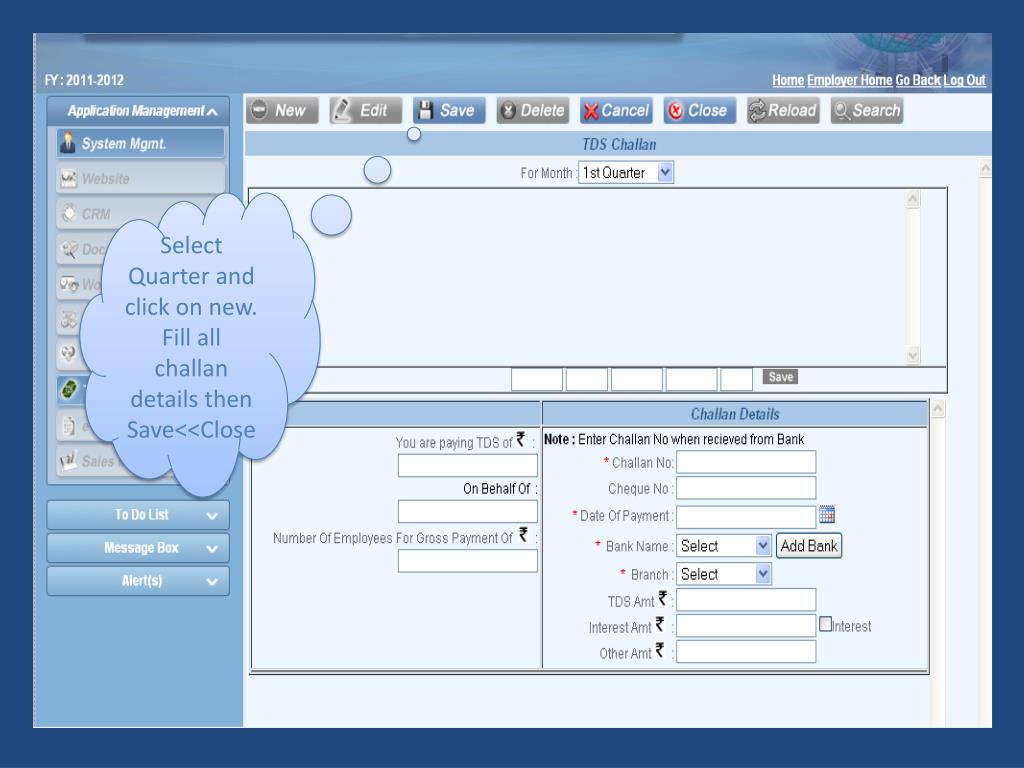Click the page scrollbar up arrow at the right edge
The width and height of the screenshot is (1024, 768).
click(985, 168)
